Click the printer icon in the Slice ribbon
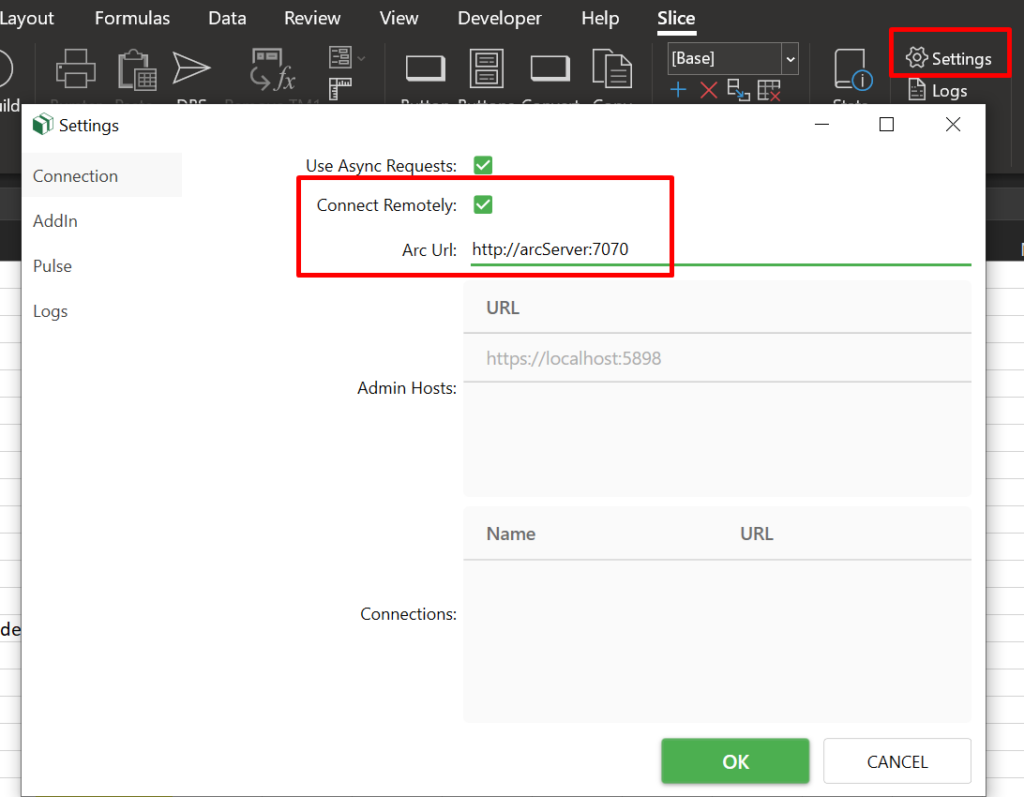 coord(75,70)
